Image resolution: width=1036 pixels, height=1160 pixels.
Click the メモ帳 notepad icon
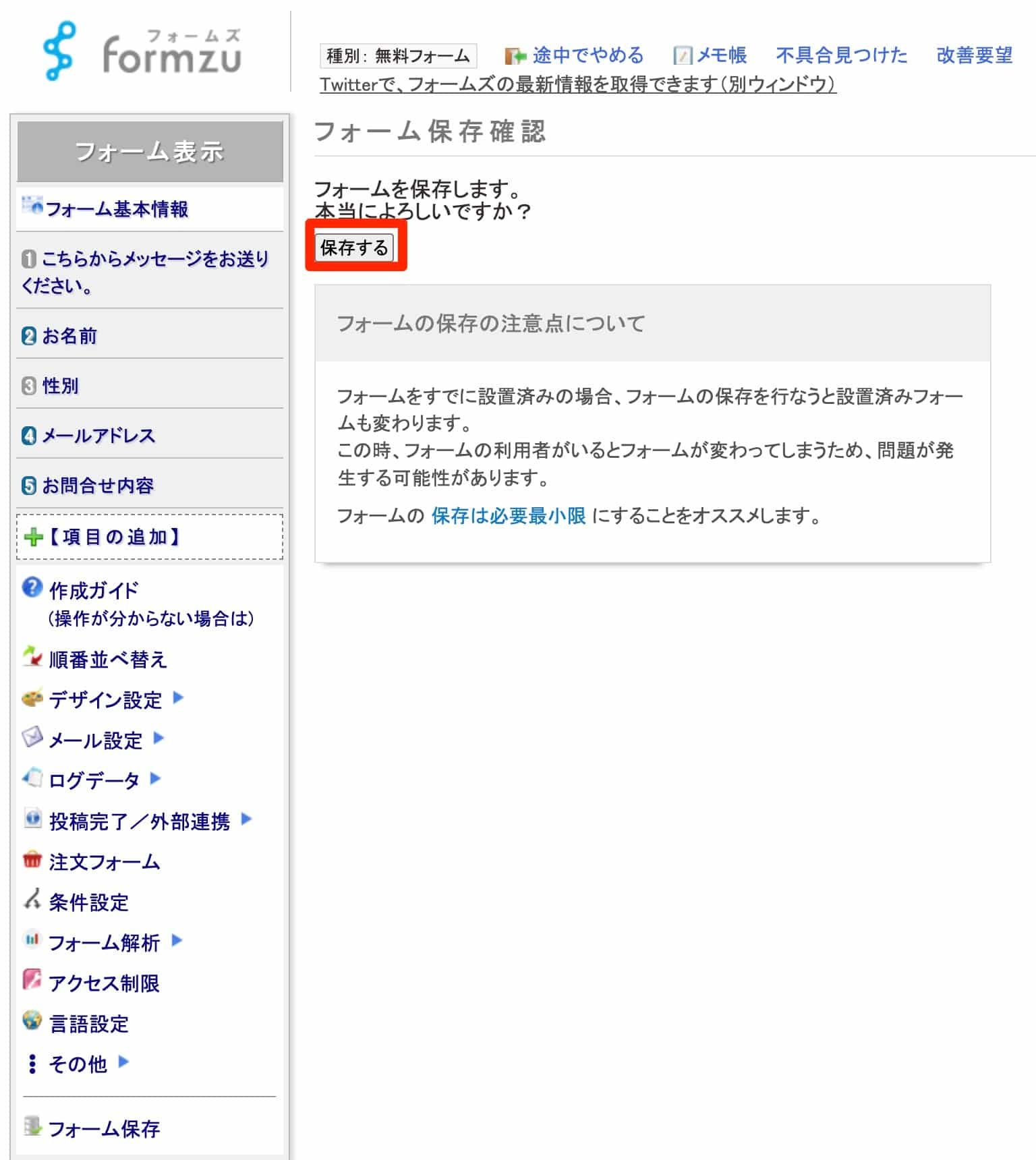point(683,56)
